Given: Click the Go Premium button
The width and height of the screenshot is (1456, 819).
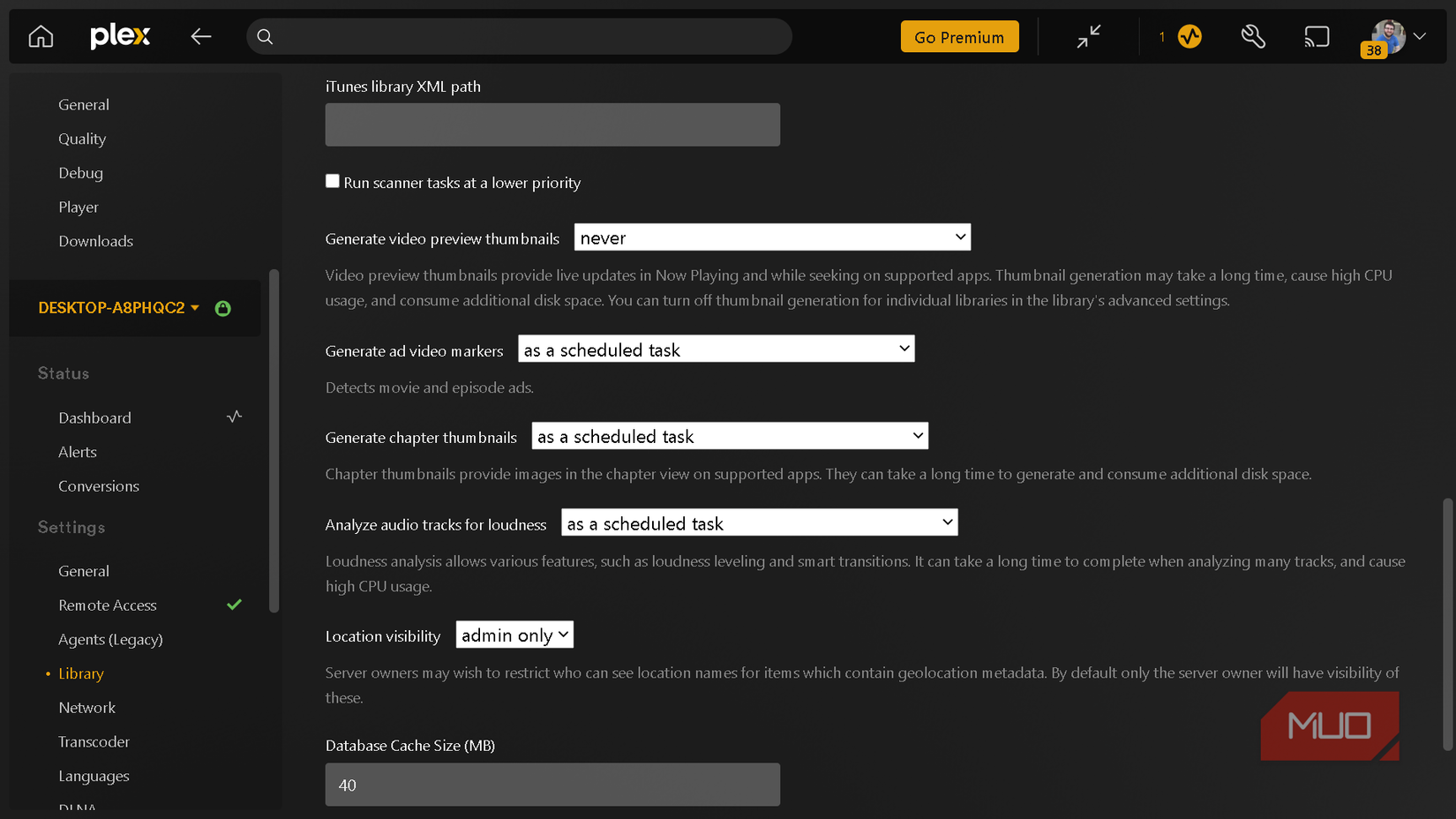Looking at the screenshot, I should [x=959, y=37].
